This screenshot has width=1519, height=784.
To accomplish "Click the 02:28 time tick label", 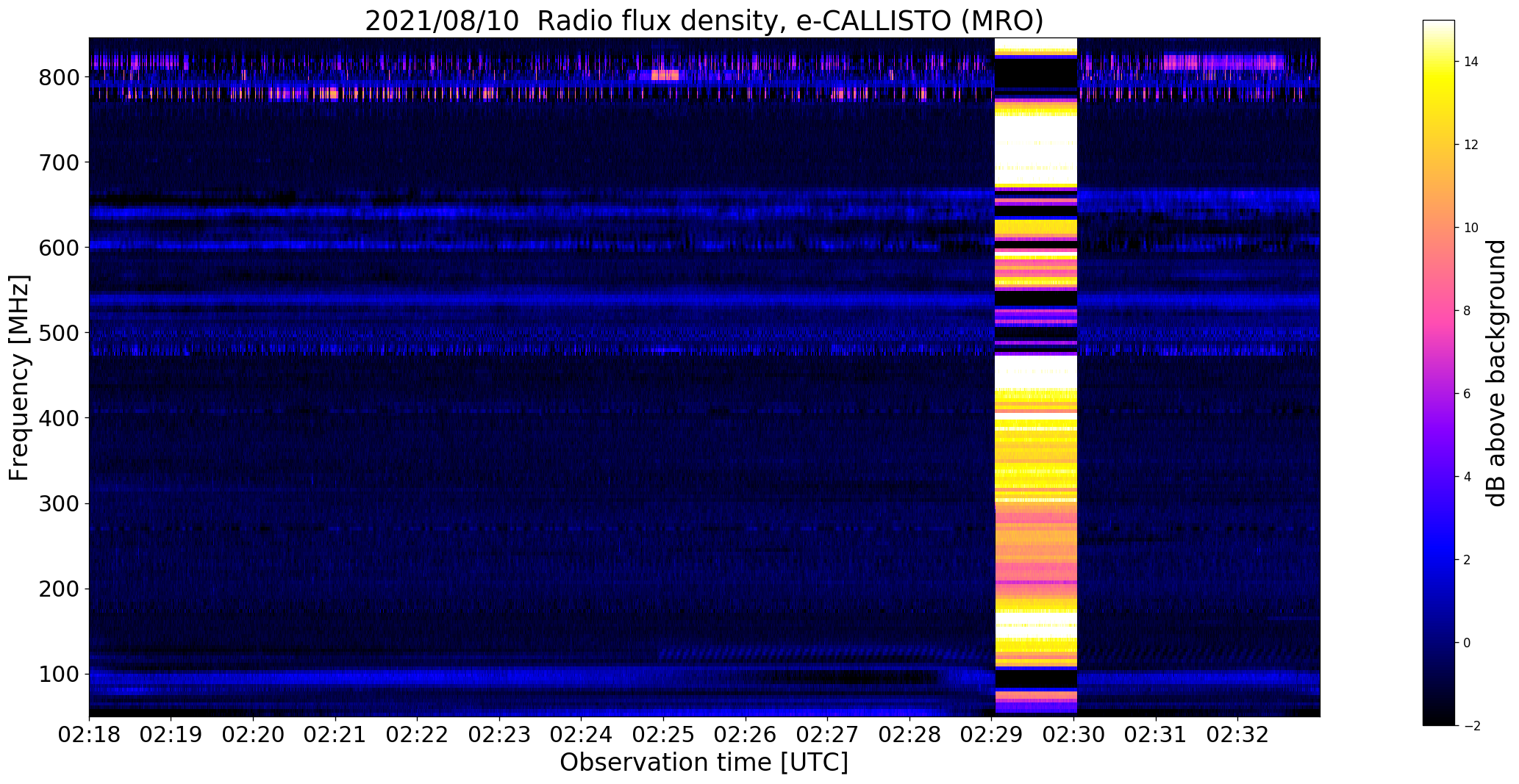I will click(x=910, y=735).
